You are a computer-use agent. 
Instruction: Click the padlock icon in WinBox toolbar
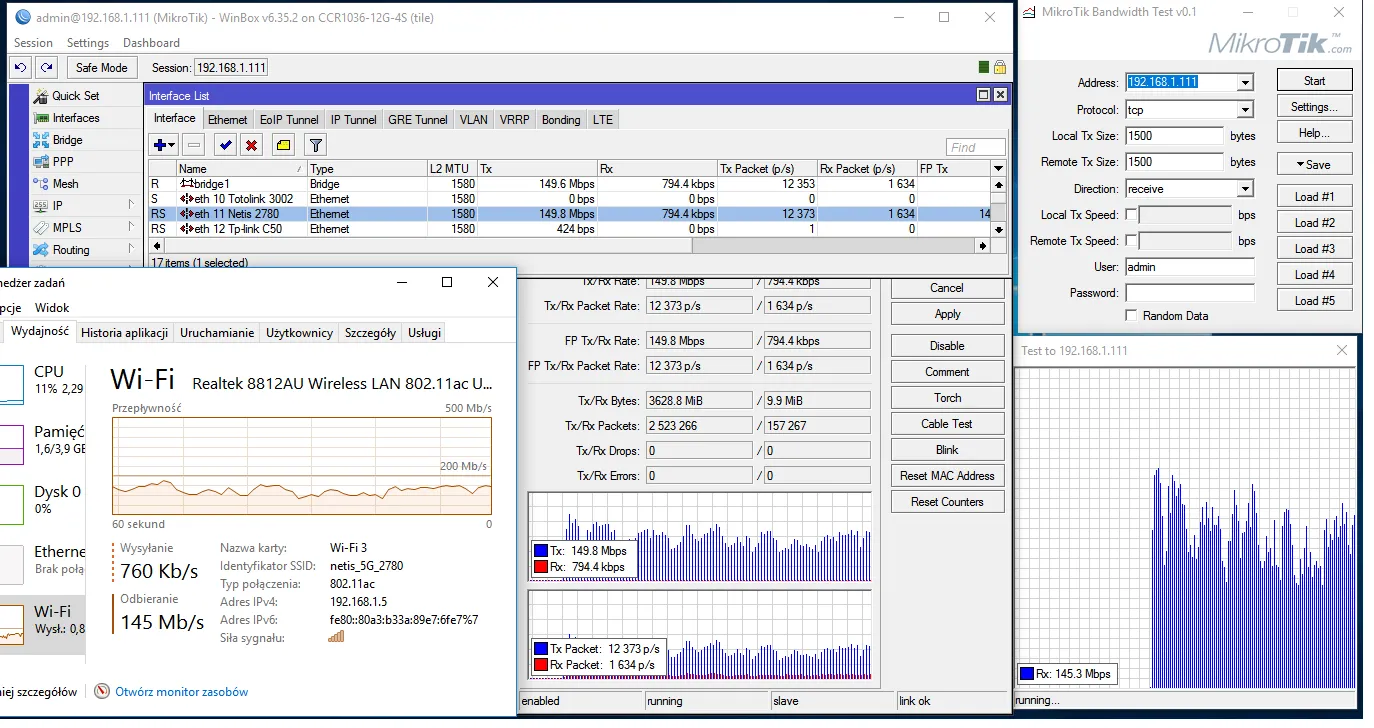click(1000, 67)
